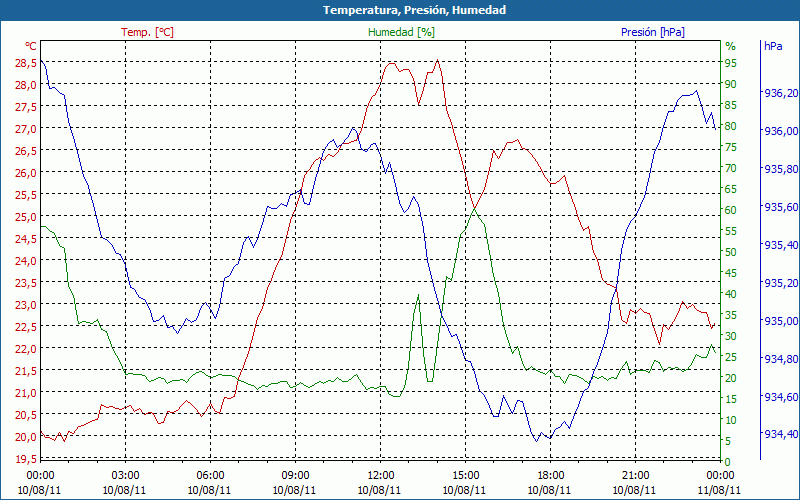Click the 30 humidity axis value

731,336
